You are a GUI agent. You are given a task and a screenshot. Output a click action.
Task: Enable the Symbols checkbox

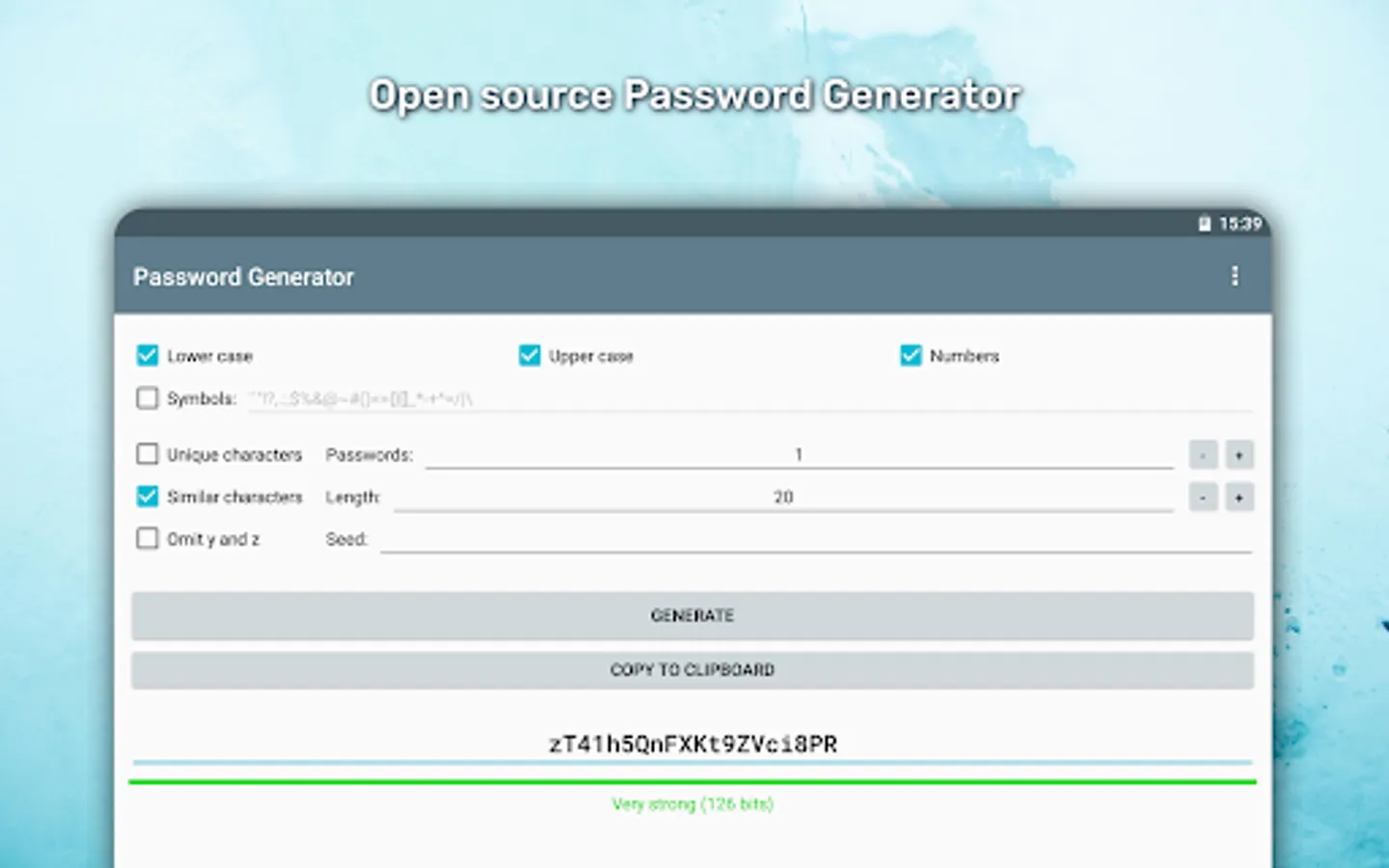tap(147, 397)
